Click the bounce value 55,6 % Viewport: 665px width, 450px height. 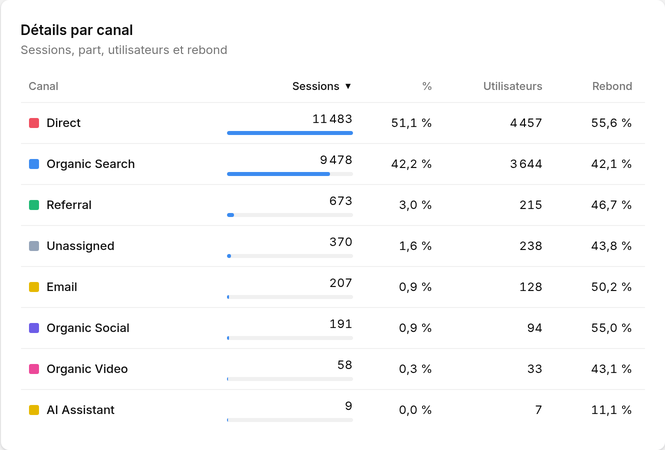pos(612,123)
